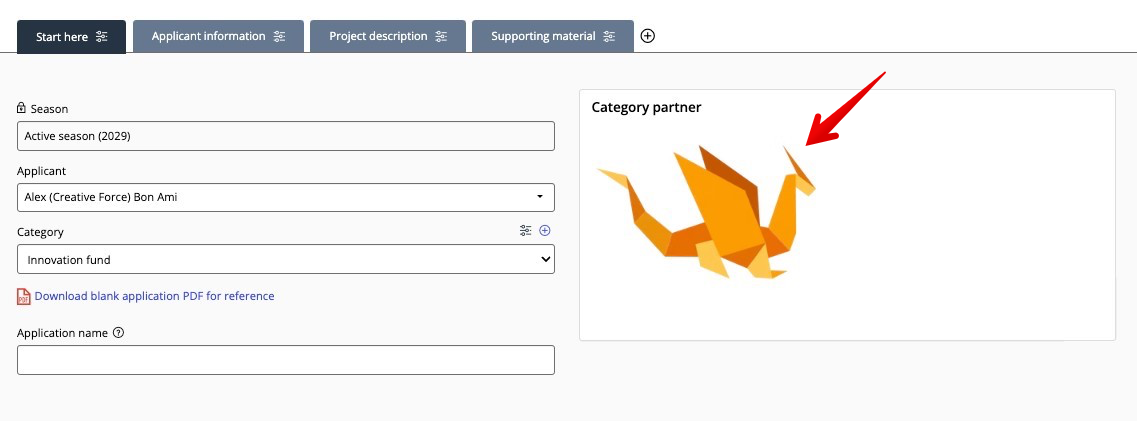
Task: Click the red PDF file icon
Action: (x=24, y=296)
